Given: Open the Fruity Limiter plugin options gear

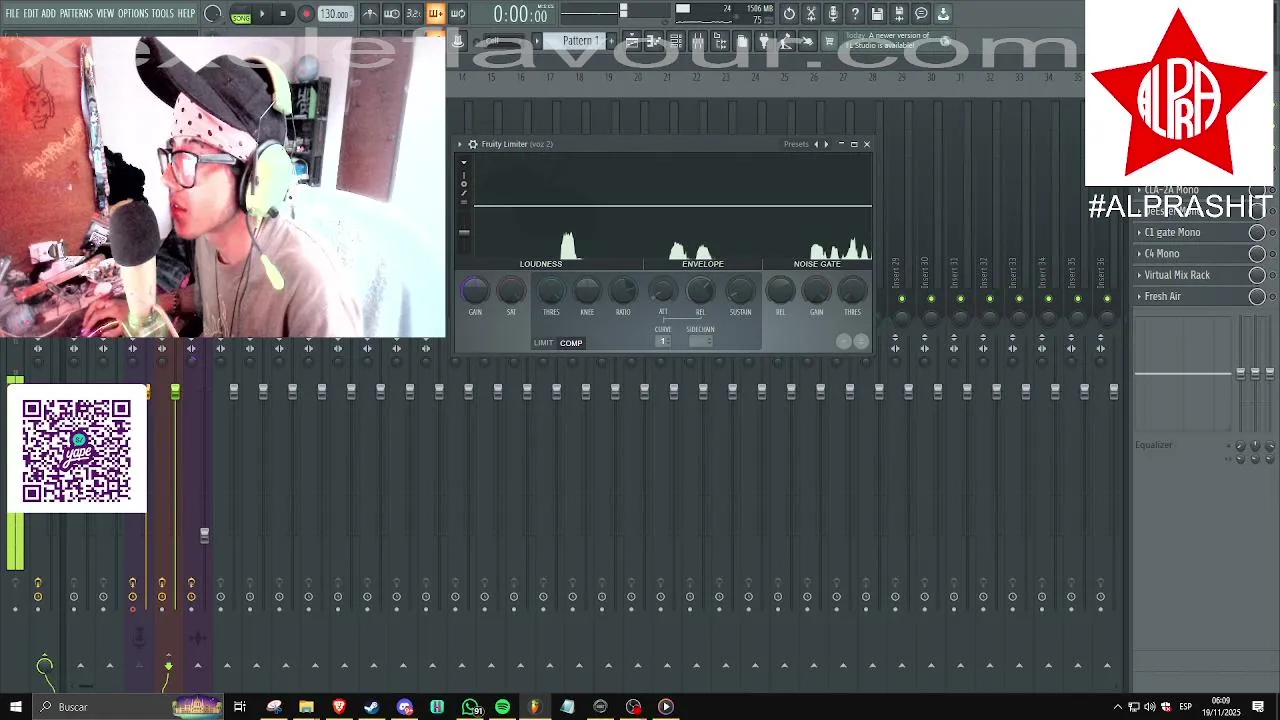Looking at the screenshot, I should coord(473,144).
